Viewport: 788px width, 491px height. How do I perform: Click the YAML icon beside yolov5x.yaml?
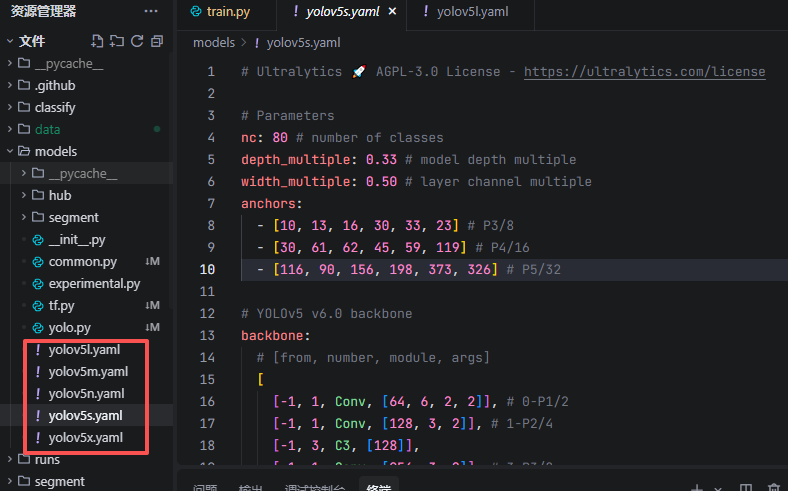click(38, 438)
